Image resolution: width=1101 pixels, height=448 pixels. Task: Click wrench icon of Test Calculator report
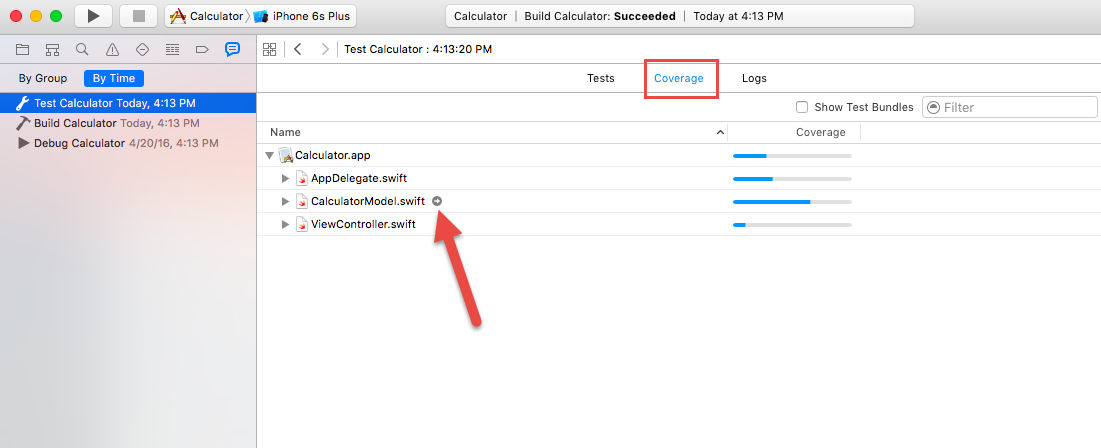22,103
